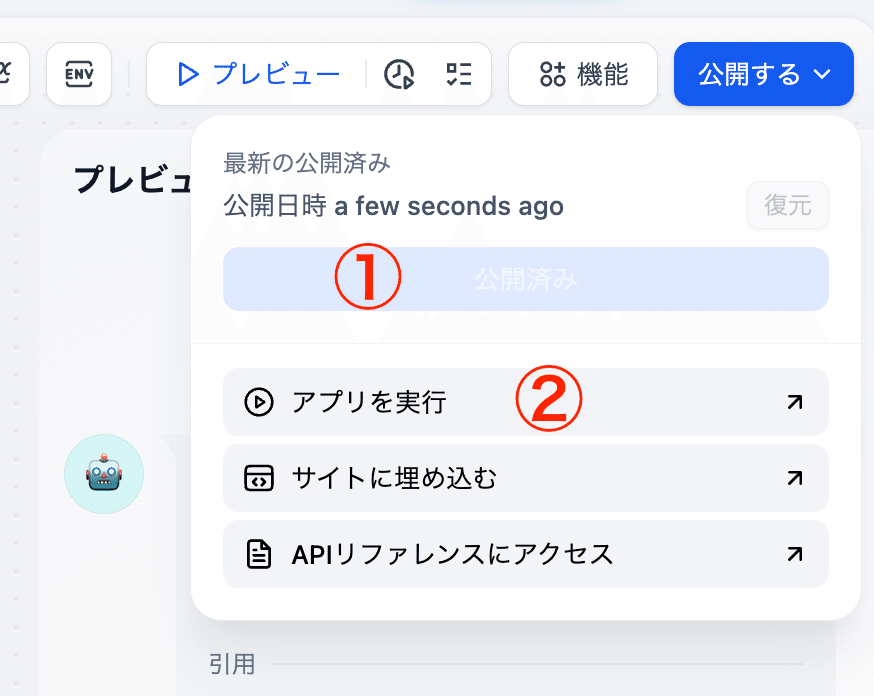Viewport: 874px width, 696px height.
Task: Open the checklist icon in toolbar
Action: [459, 74]
